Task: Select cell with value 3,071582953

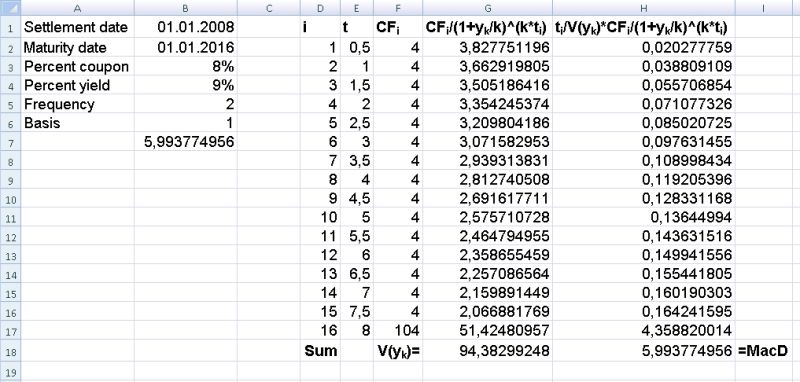Action: (x=487, y=142)
